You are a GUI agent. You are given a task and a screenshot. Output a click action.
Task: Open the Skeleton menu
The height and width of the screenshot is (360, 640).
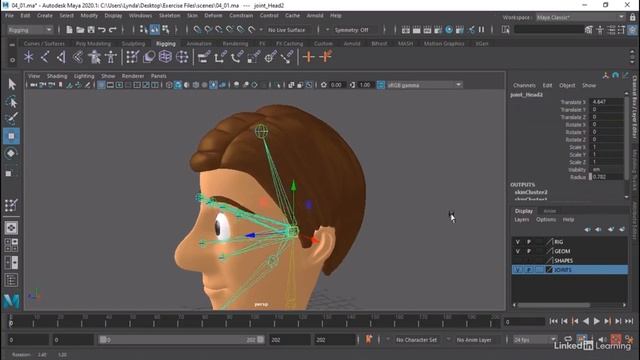coord(169,16)
